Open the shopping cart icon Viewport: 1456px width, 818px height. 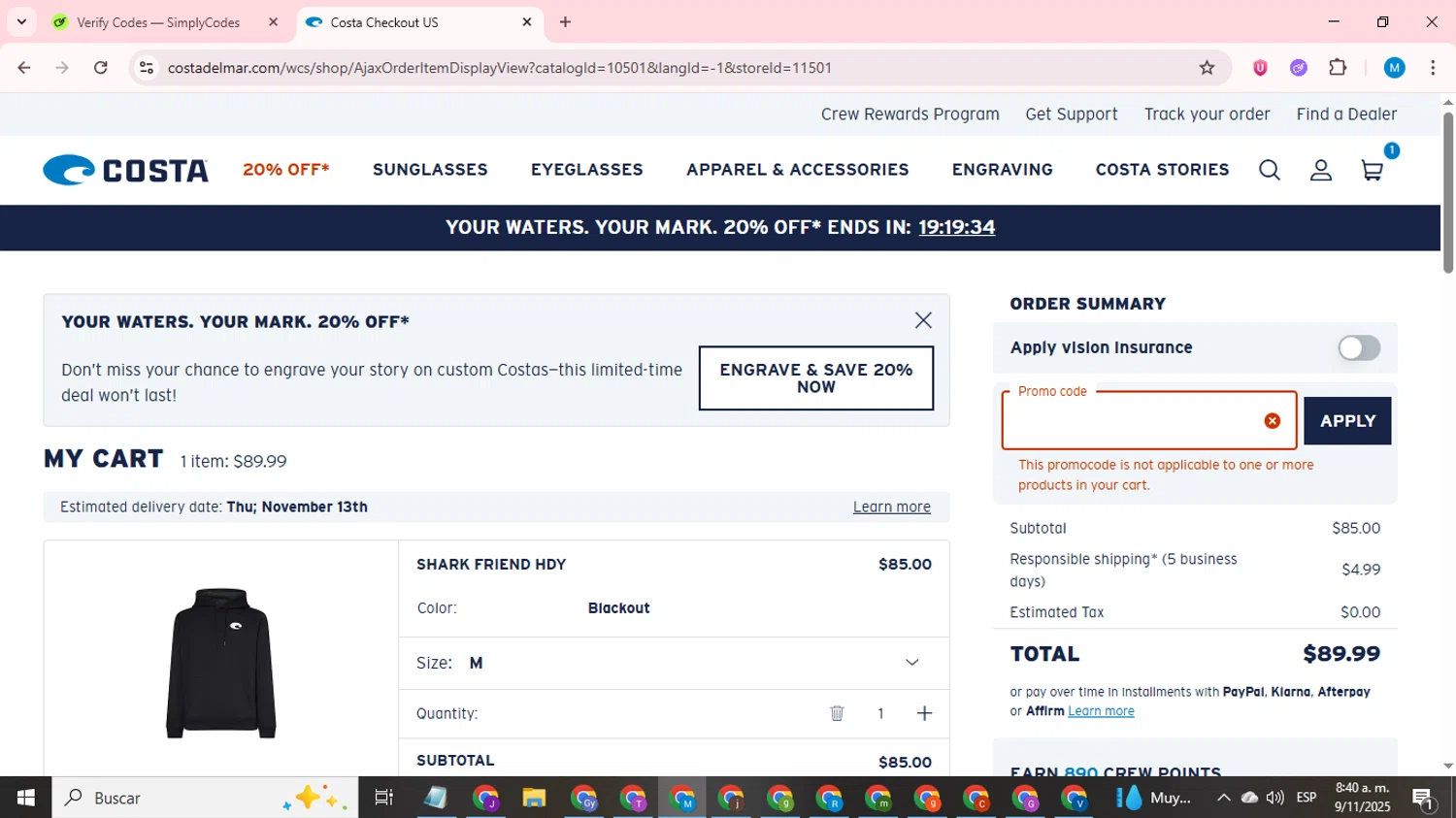pyautogui.click(x=1372, y=170)
